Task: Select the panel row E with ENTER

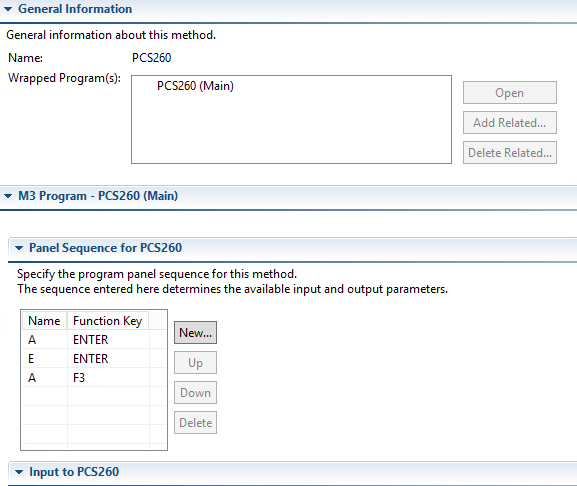Action: (94, 359)
